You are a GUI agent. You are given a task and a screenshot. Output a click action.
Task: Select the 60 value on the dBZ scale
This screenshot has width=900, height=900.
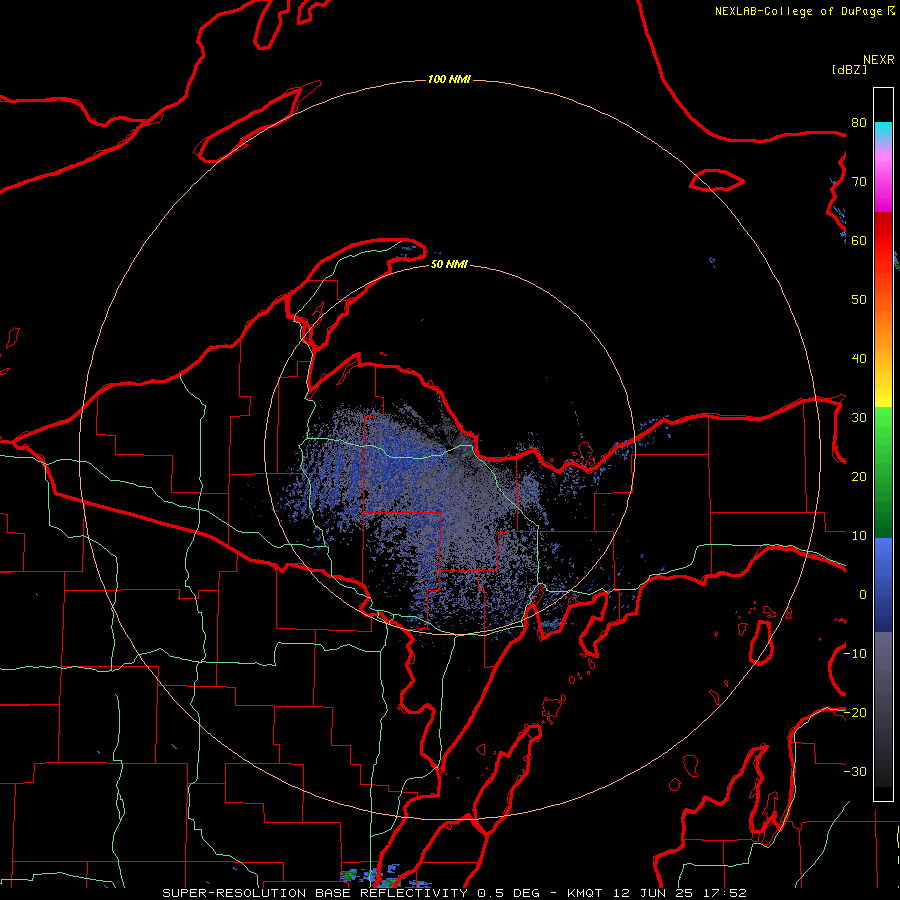pyautogui.click(x=859, y=241)
